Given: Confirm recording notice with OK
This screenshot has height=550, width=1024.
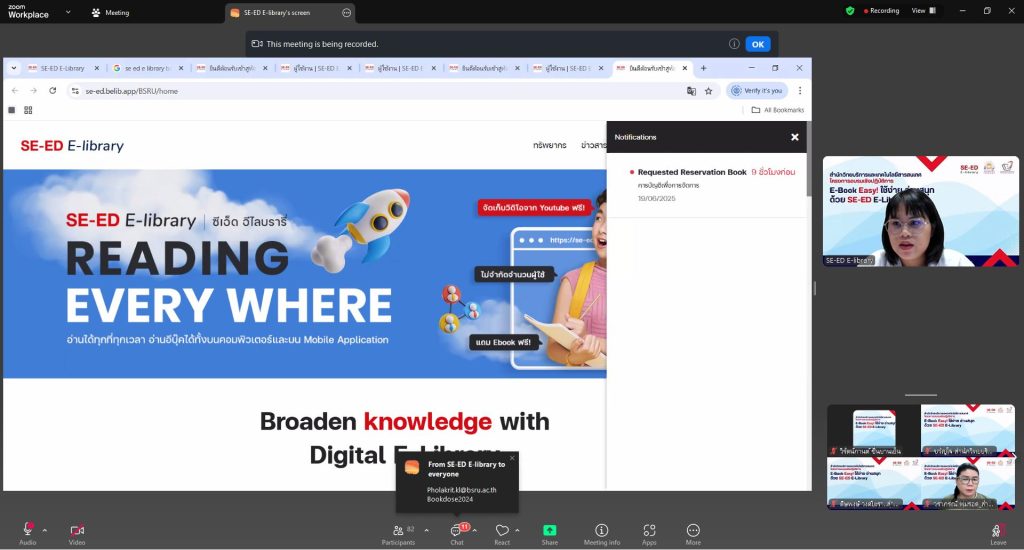Looking at the screenshot, I should (x=758, y=44).
